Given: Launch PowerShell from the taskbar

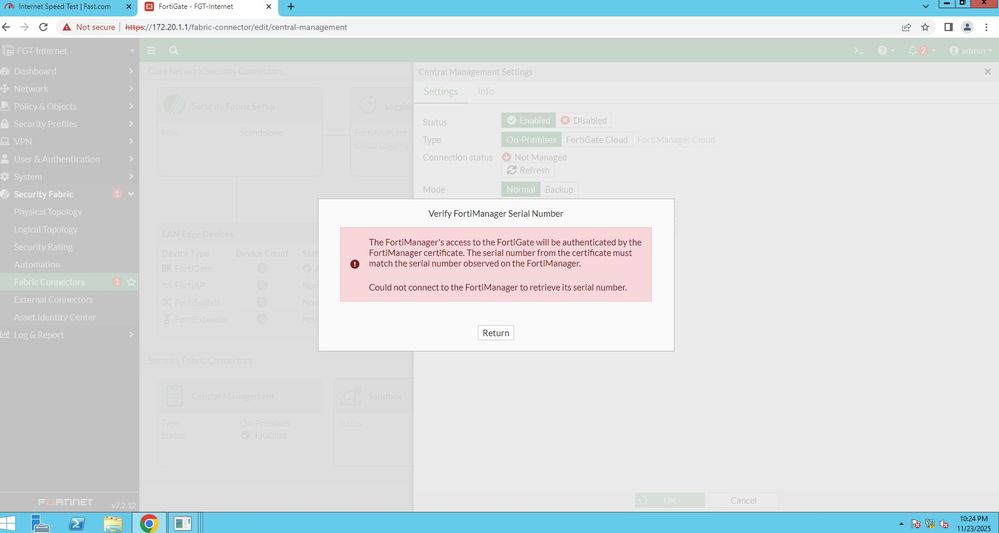Looking at the screenshot, I should coord(77,523).
